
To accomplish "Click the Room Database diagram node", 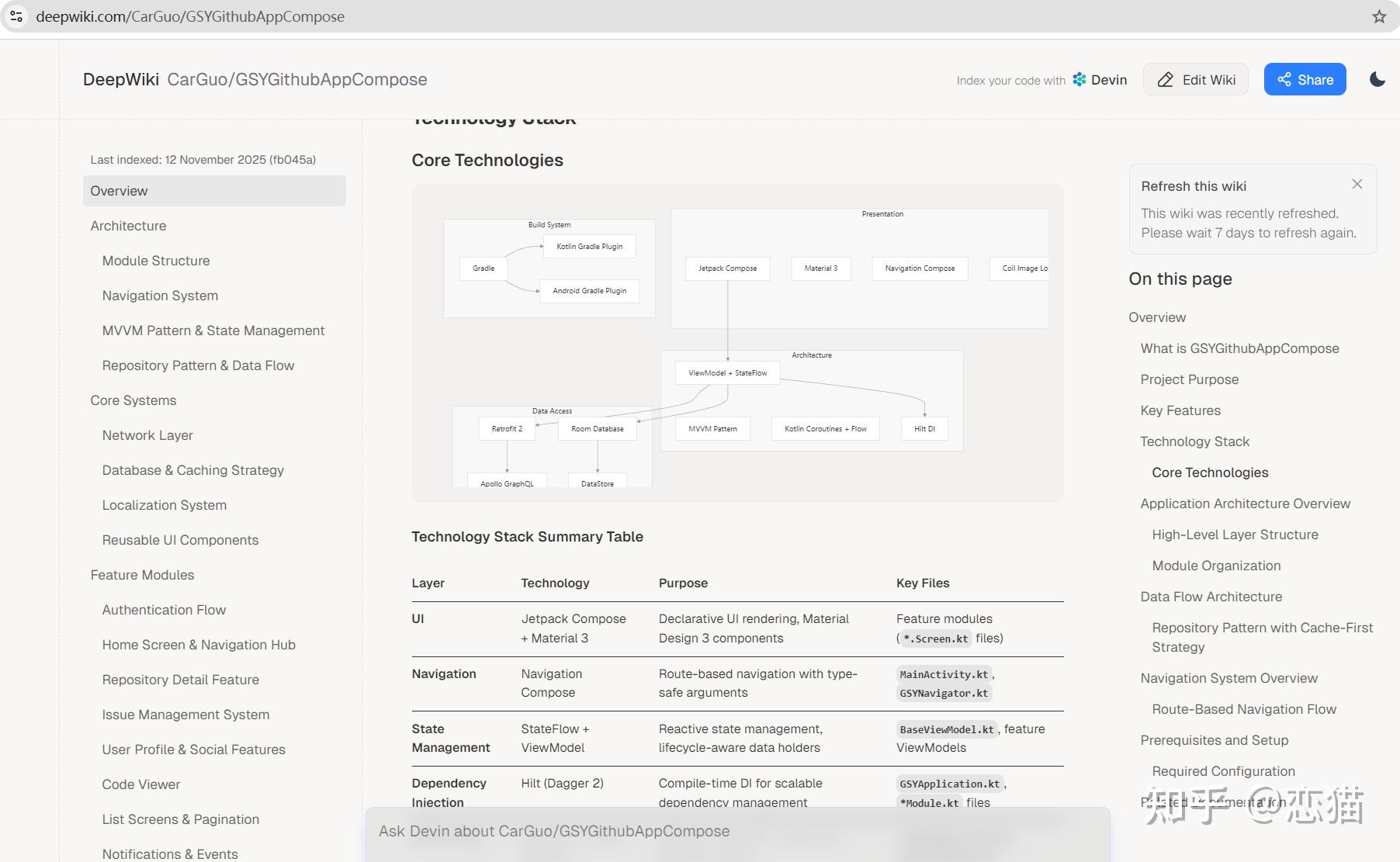I will point(598,428).
